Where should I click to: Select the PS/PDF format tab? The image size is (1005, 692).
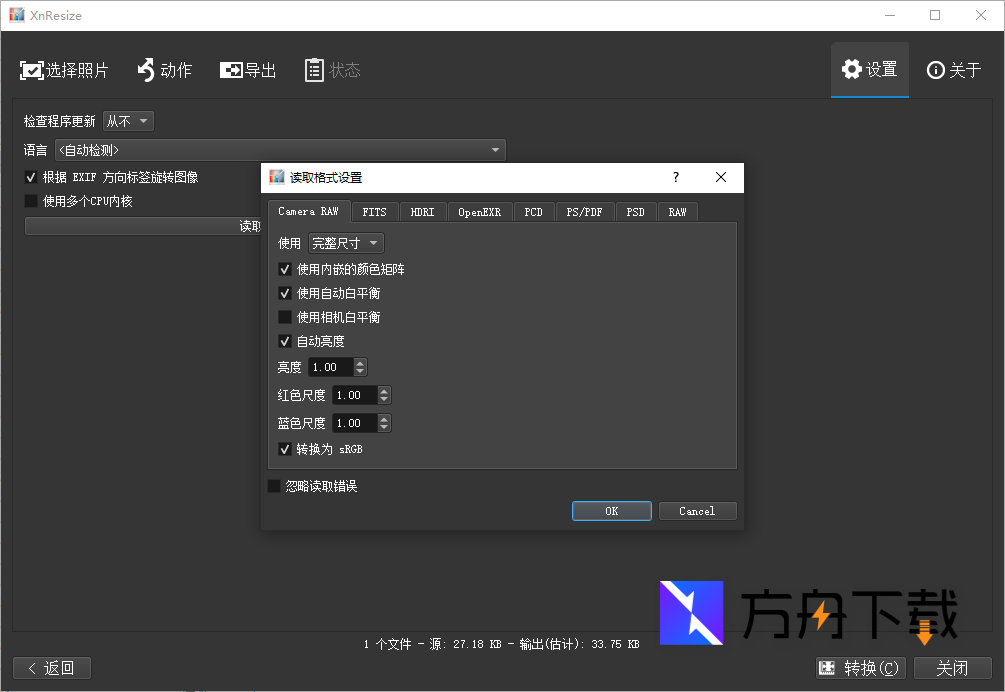585,211
